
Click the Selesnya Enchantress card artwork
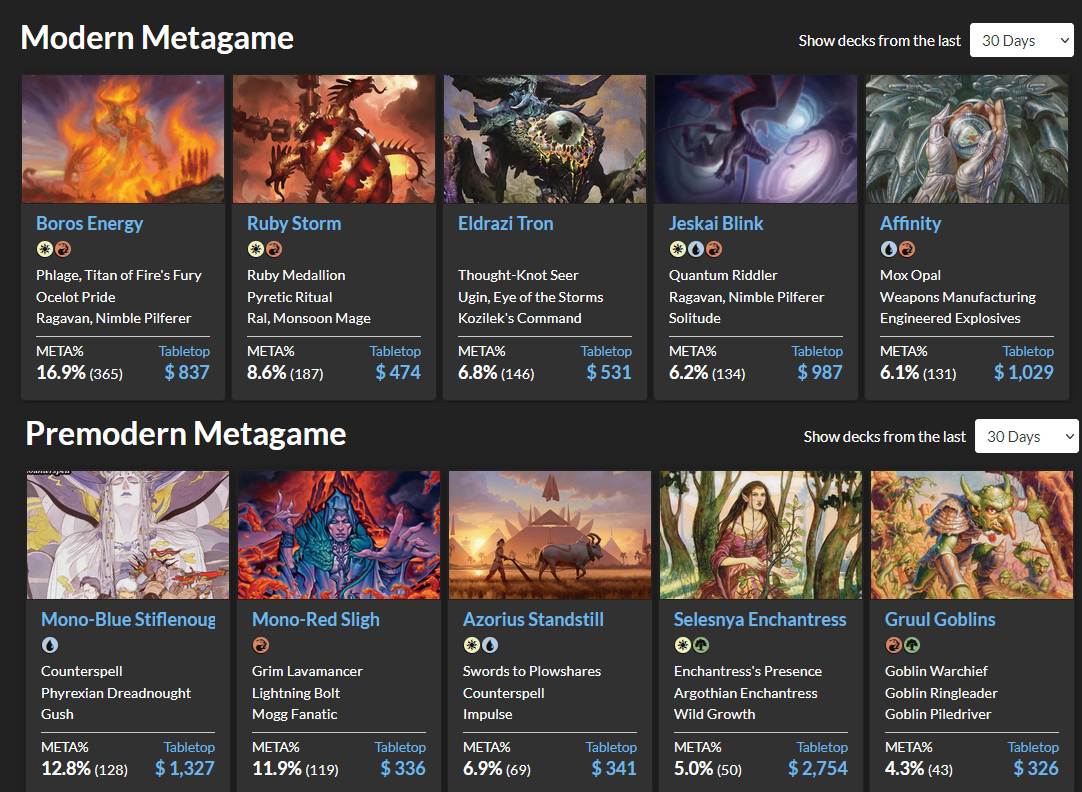tap(760, 535)
